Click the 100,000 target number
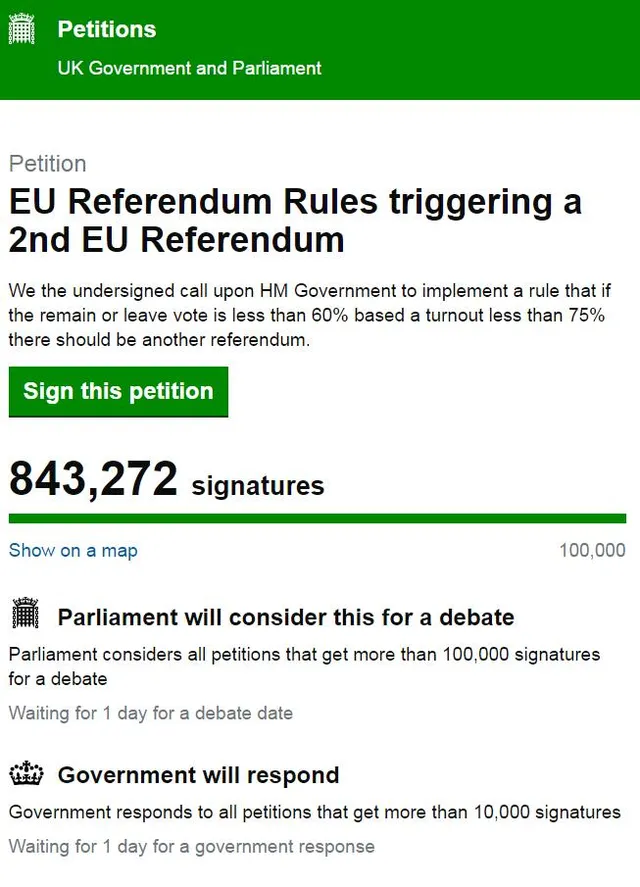Screen dimensions: 640x887 593,550
